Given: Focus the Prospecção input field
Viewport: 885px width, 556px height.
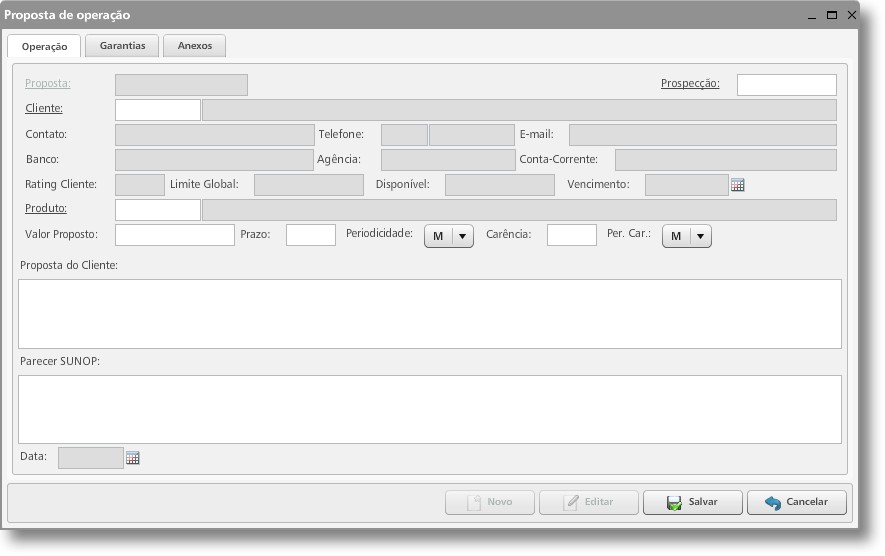Looking at the screenshot, I should tap(787, 85).
